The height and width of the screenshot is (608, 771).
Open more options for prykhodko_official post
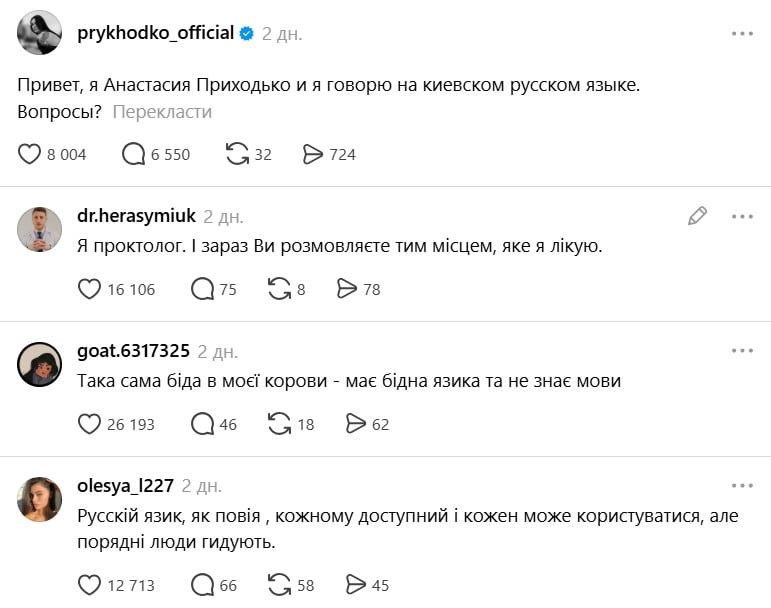(741, 33)
